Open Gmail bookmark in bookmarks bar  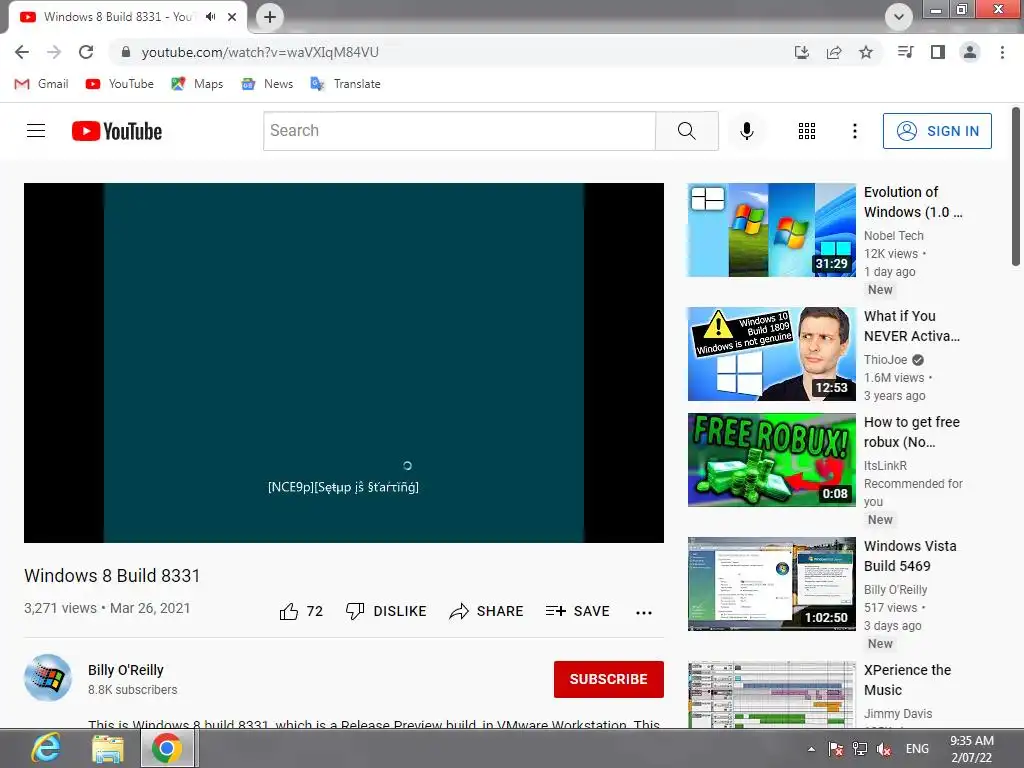pos(41,84)
